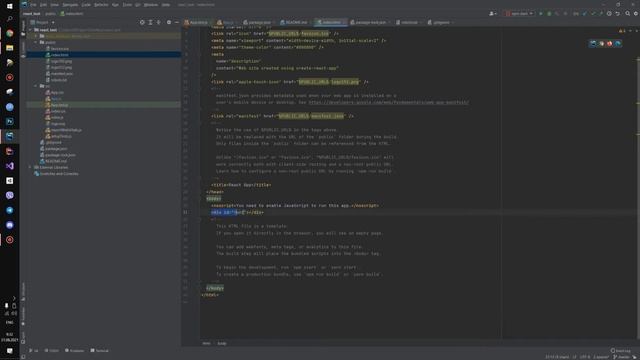Open Windows Start button

coord(9,6)
